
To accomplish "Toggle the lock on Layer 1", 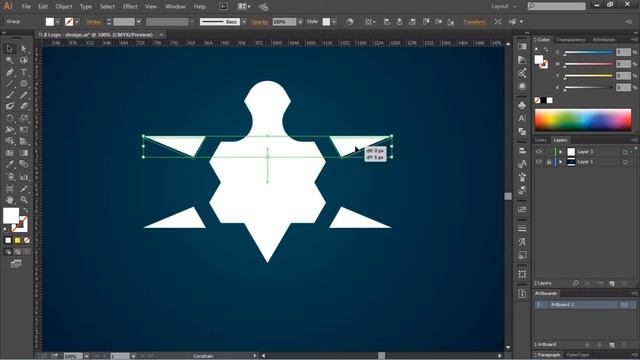I will pos(549,162).
